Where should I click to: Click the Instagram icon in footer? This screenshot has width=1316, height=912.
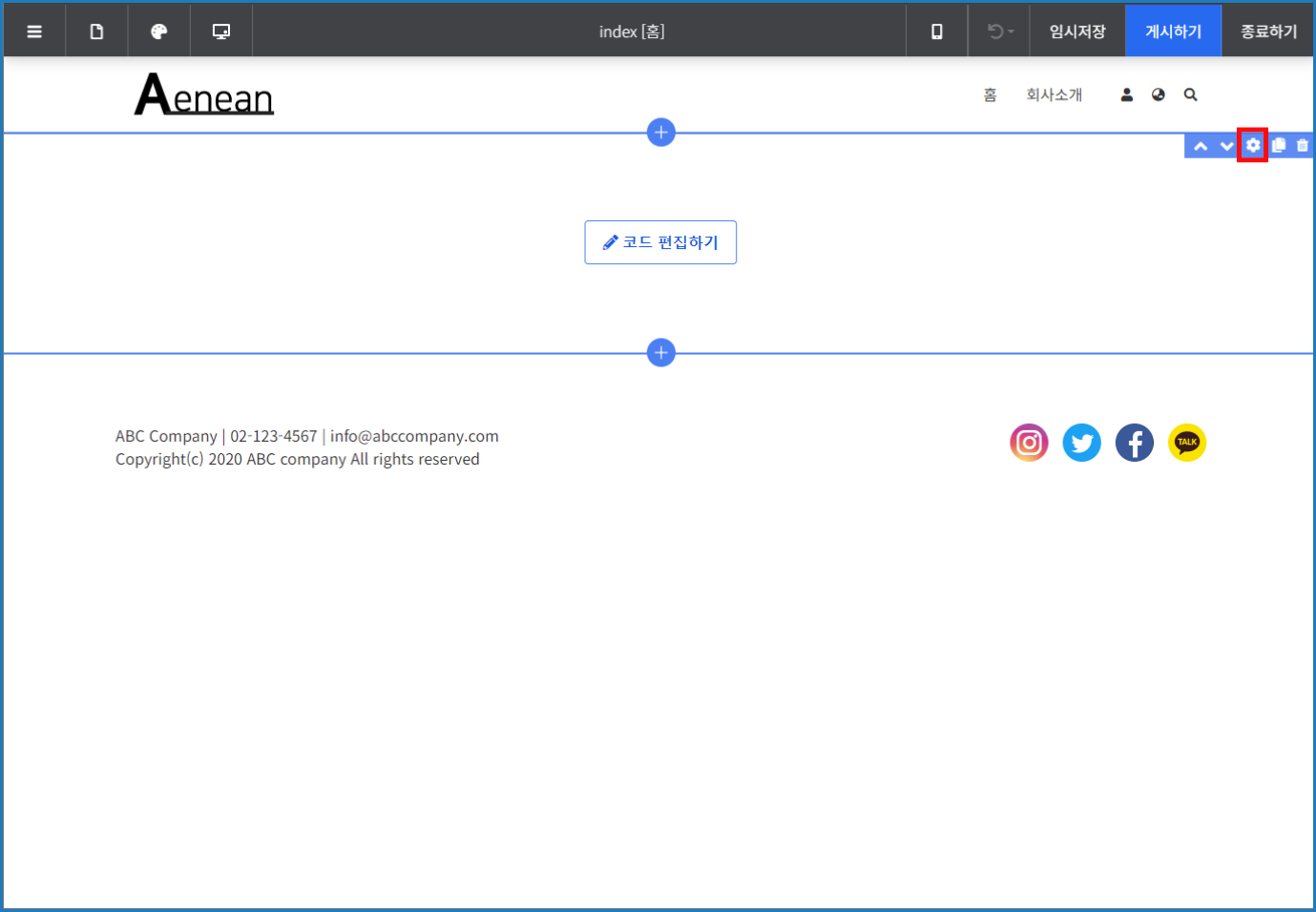point(1029,443)
